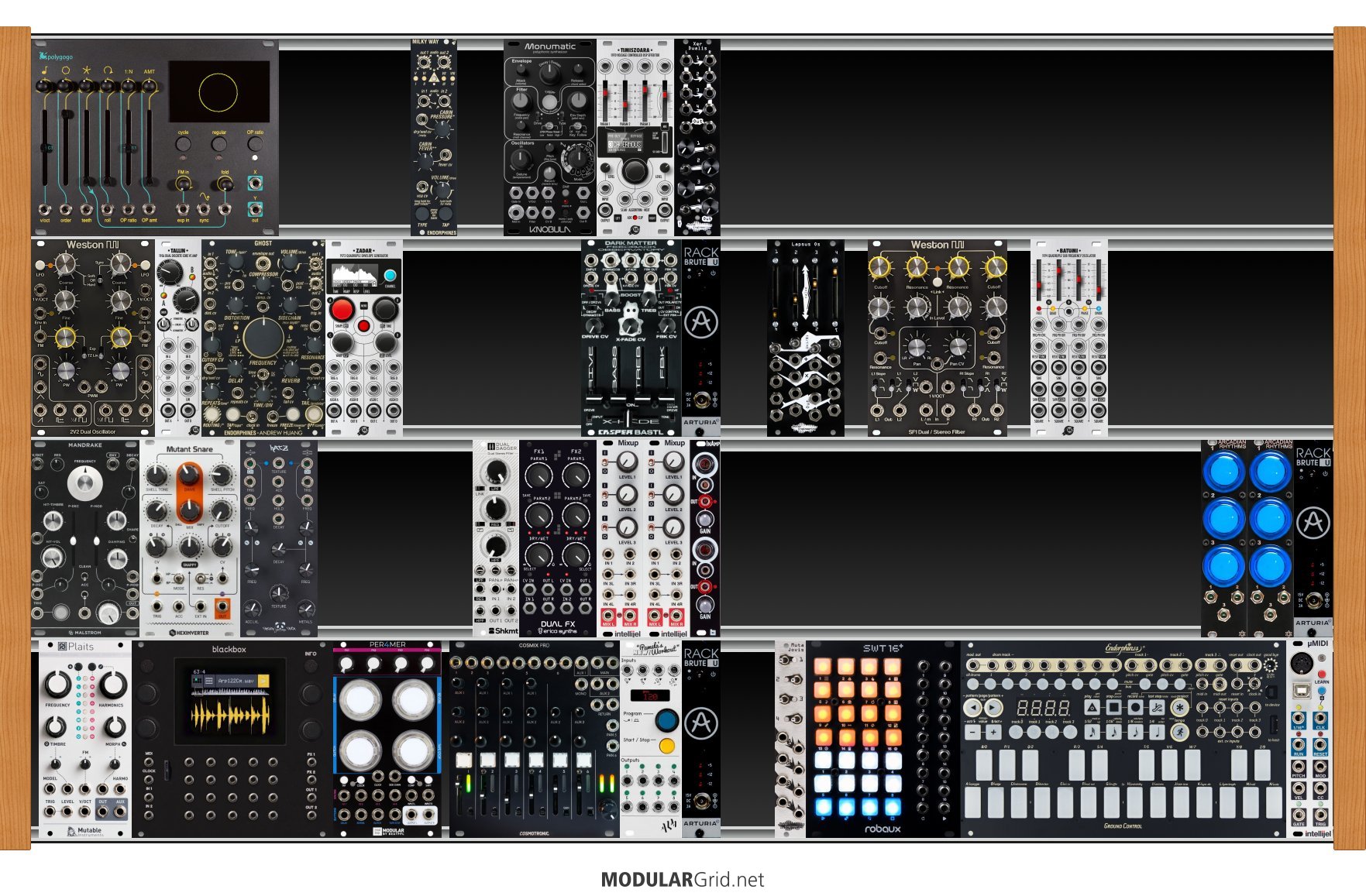Select the Hats module panda logo
The image size is (1366, 896).
279,627
